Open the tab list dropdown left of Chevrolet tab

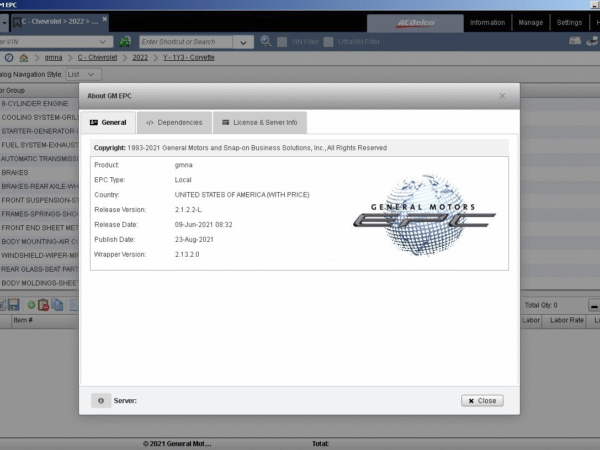(4, 23)
